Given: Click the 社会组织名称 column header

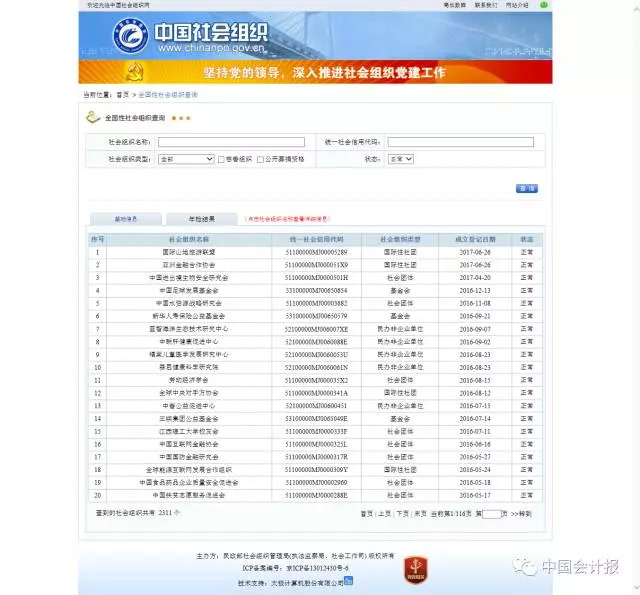Looking at the screenshot, I should coord(189,239).
